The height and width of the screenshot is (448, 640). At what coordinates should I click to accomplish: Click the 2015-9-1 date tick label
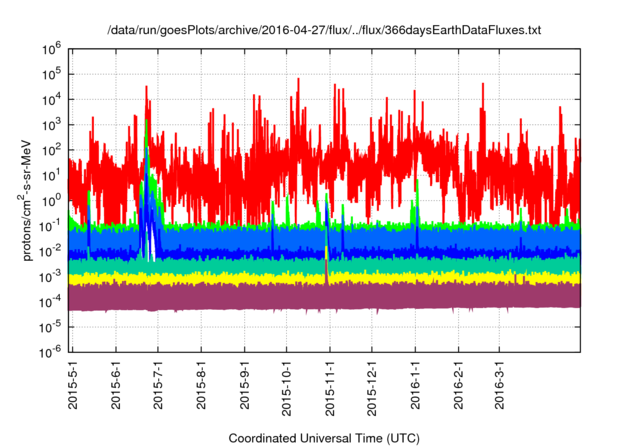point(244,385)
